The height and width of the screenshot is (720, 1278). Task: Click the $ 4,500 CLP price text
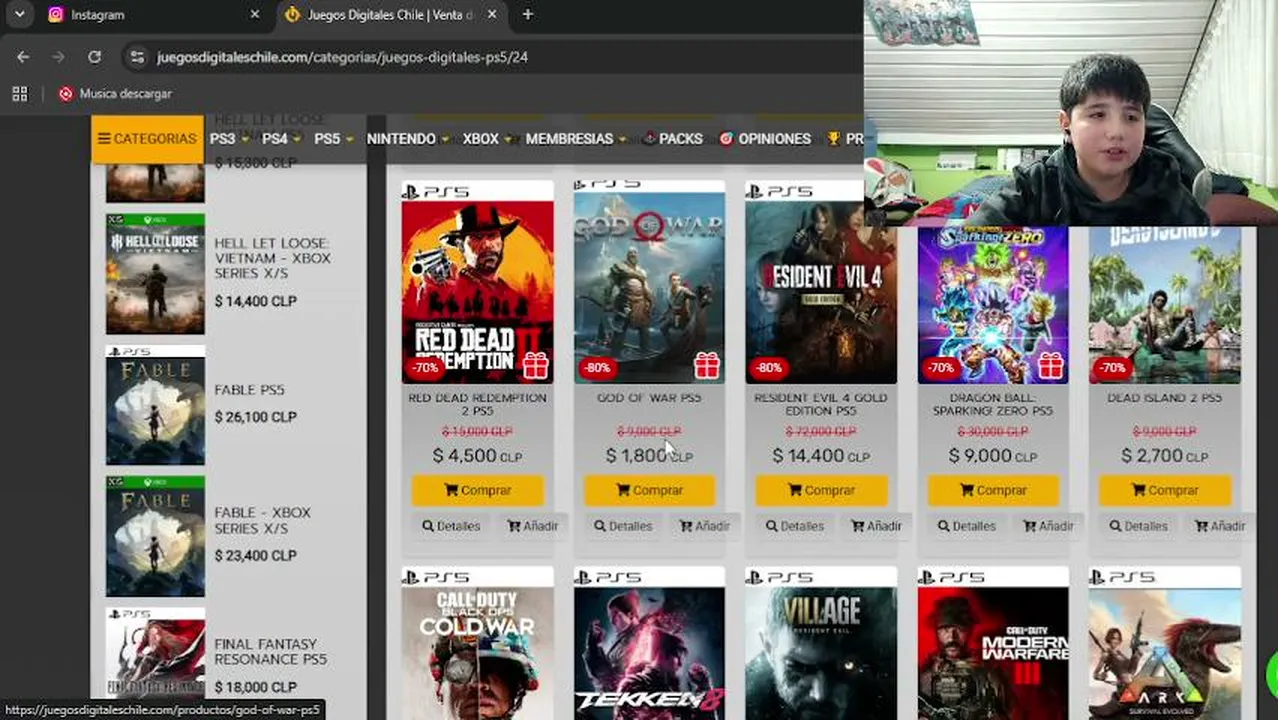(477, 456)
